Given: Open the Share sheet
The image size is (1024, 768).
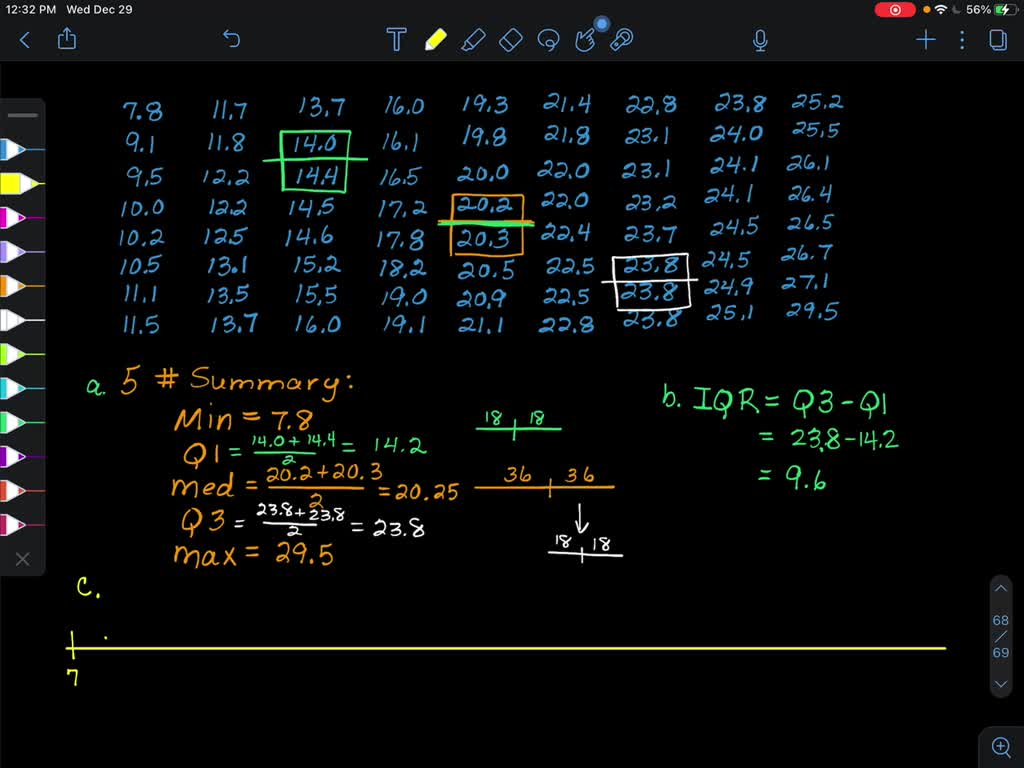Looking at the screenshot, I should pos(68,39).
